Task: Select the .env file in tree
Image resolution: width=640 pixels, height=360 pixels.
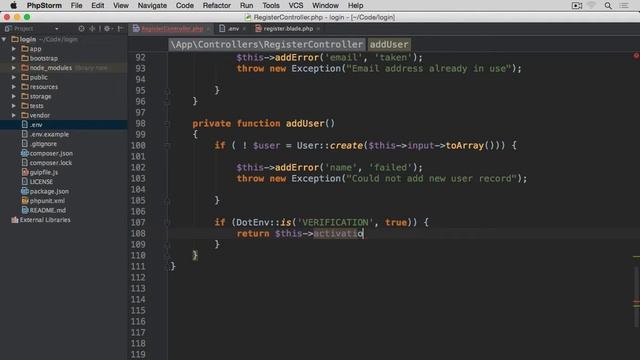Action: click(x=64, y=124)
